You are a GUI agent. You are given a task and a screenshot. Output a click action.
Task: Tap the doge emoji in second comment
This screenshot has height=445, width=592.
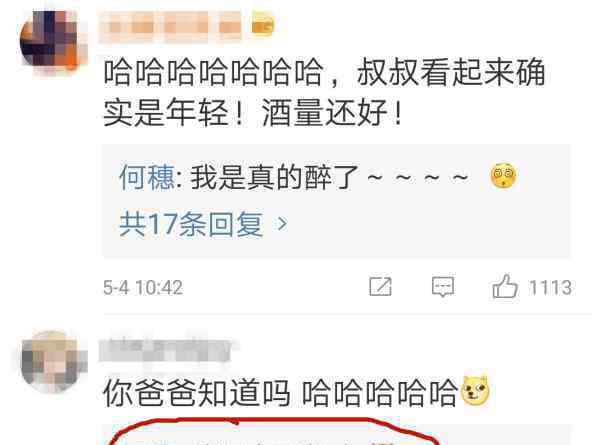tap(475, 391)
